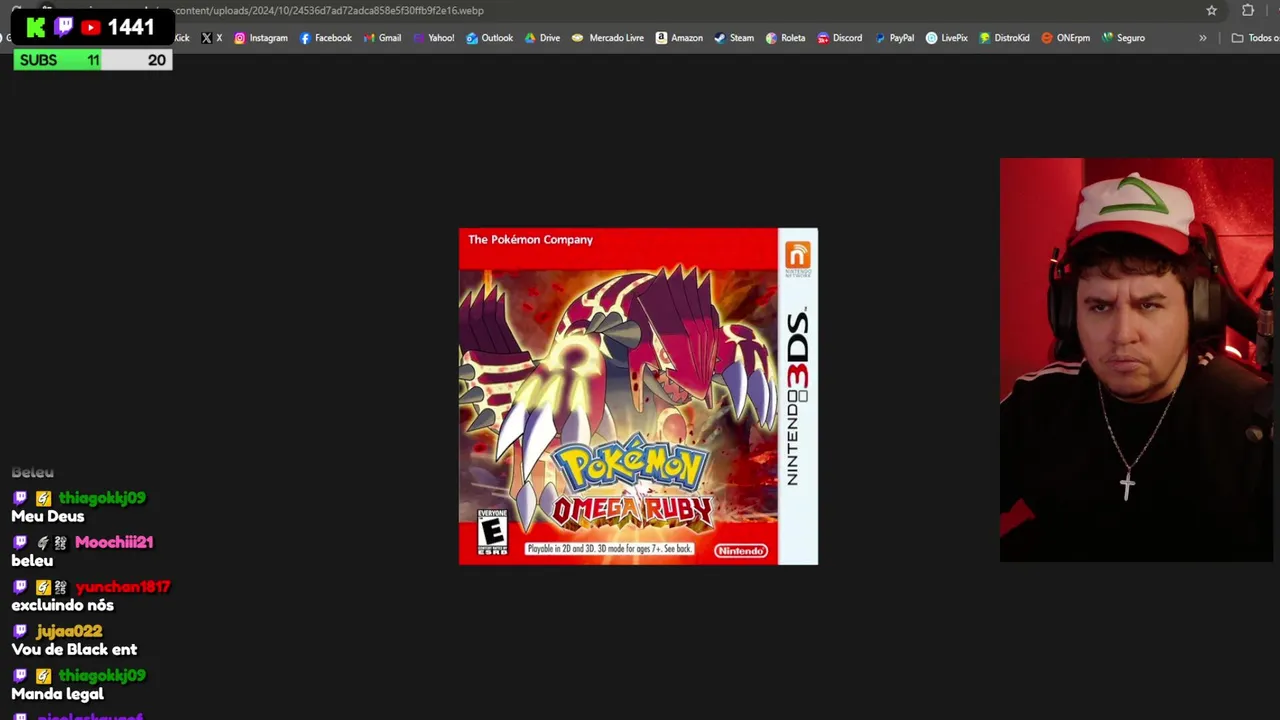Open the Roleta bookmark
The width and height of the screenshot is (1280, 720).
786,38
